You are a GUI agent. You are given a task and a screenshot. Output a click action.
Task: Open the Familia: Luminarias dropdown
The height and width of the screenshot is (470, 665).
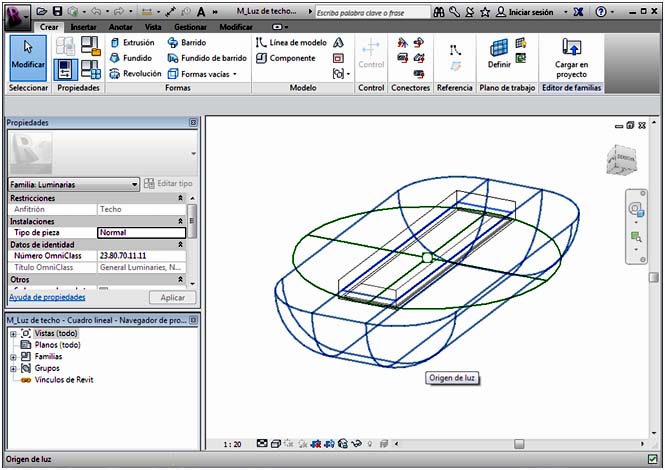134,184
